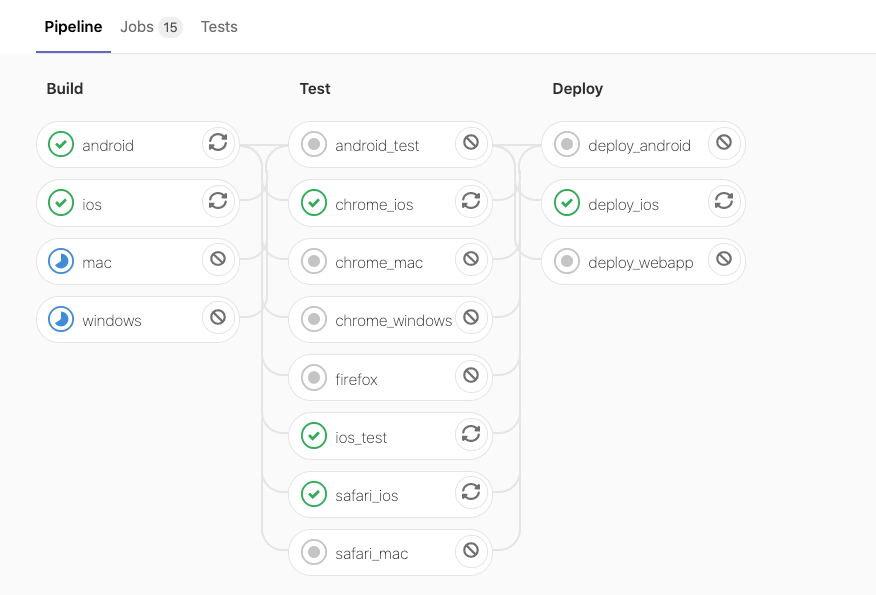Open the Tests tab
This screenshot has height=595, width=876.
coord(219,27)
